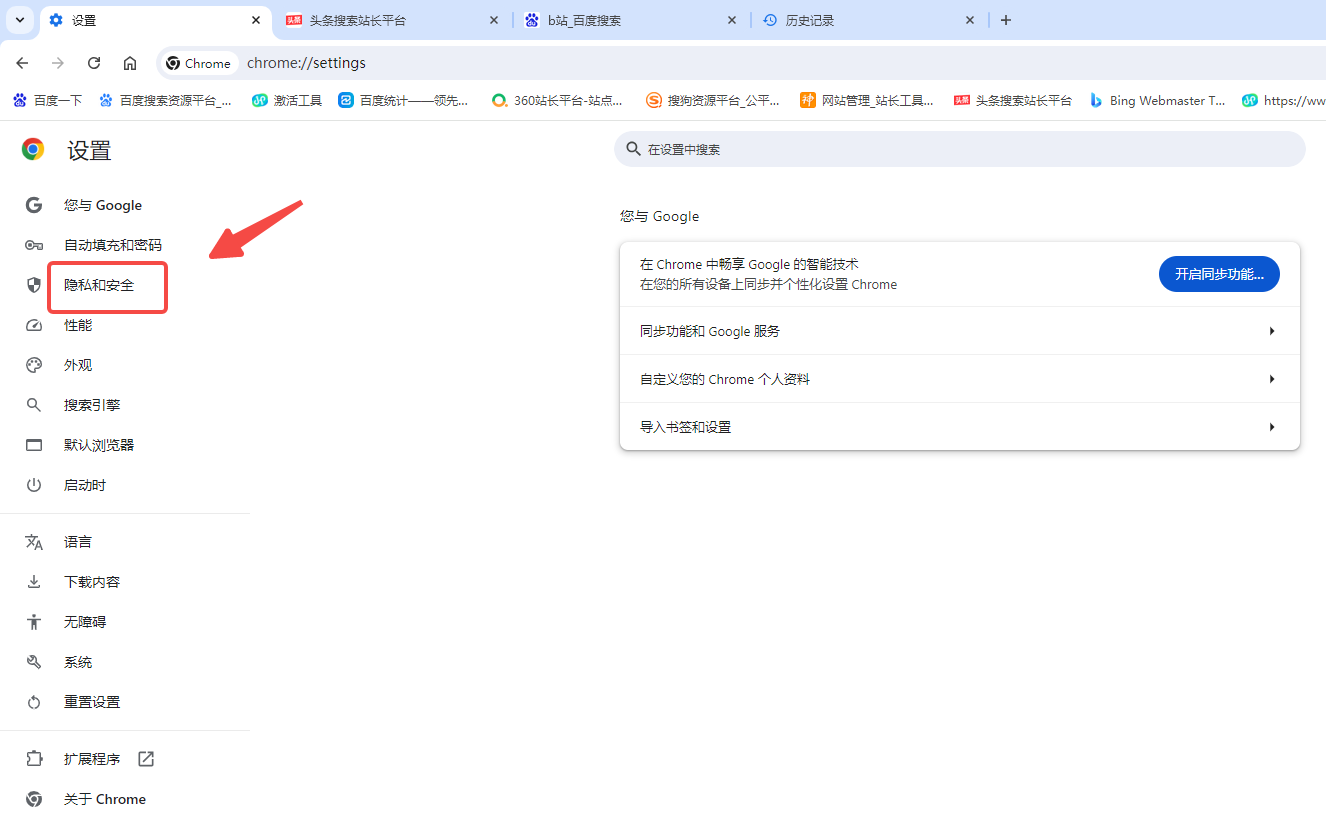This screenshot has width=1326, height=835.
Task: Open 启动时 settings
Action: click(85, 485)
